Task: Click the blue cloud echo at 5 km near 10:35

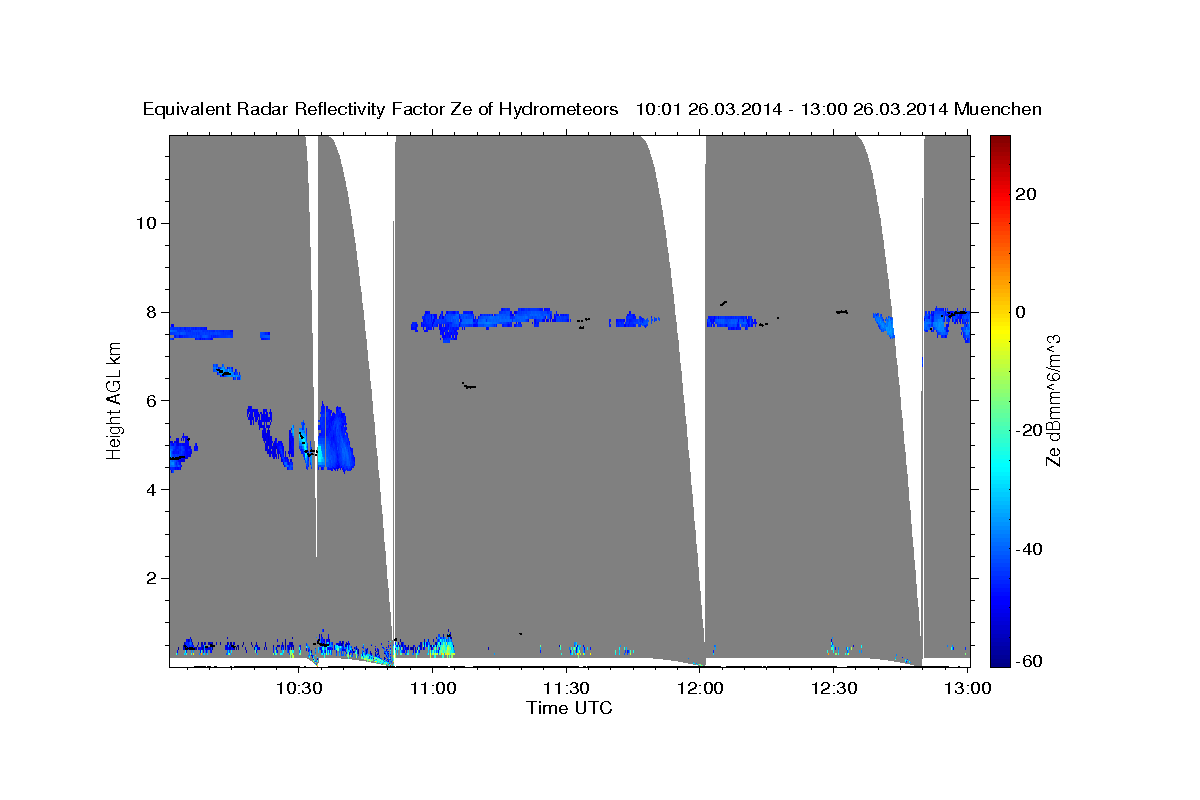Action: (x=335, y=438)
